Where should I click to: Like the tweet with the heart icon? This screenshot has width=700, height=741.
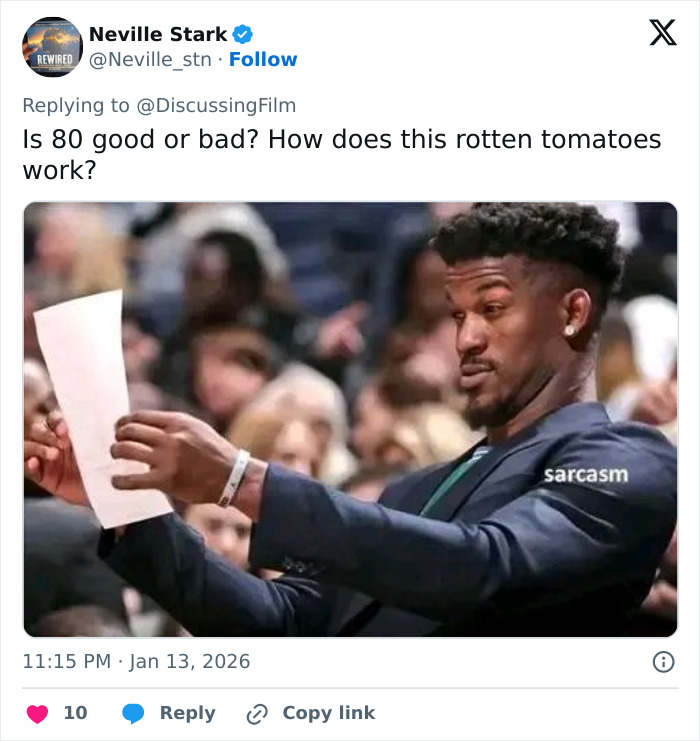click(x=37, y=713)
